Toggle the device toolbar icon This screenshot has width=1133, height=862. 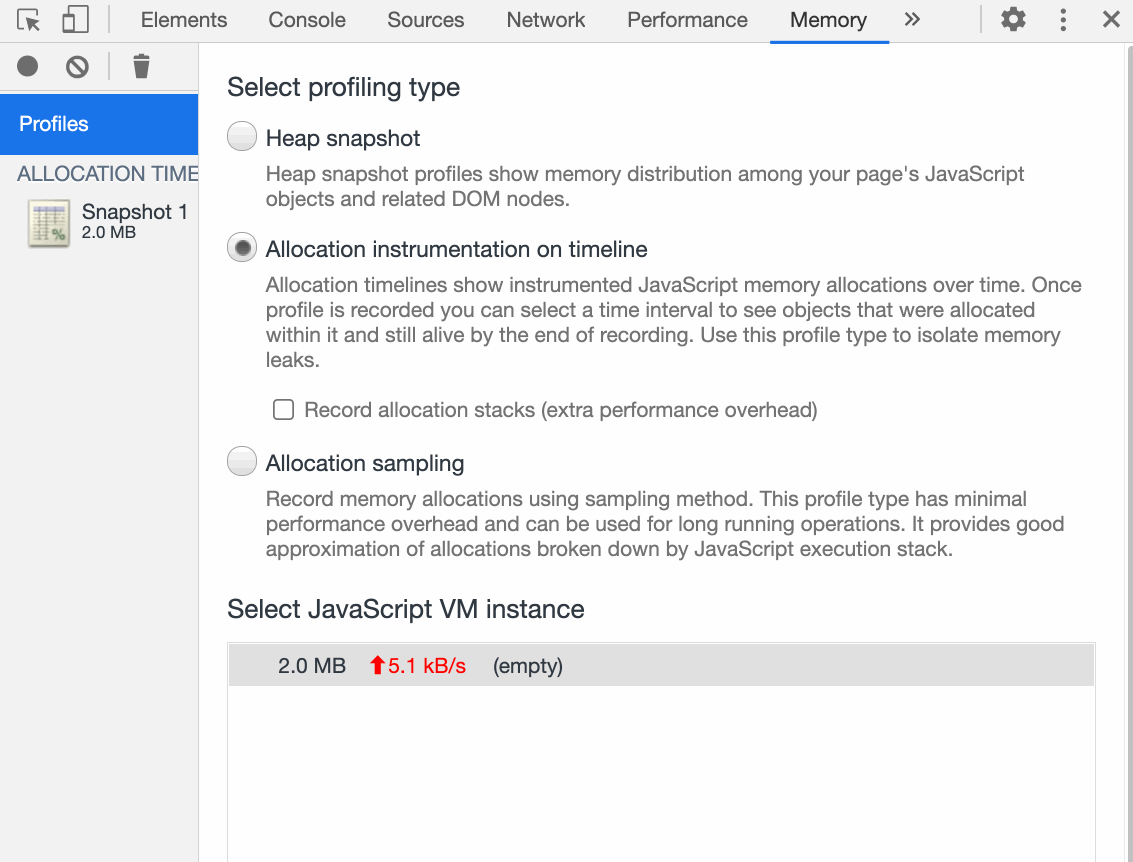75,20
